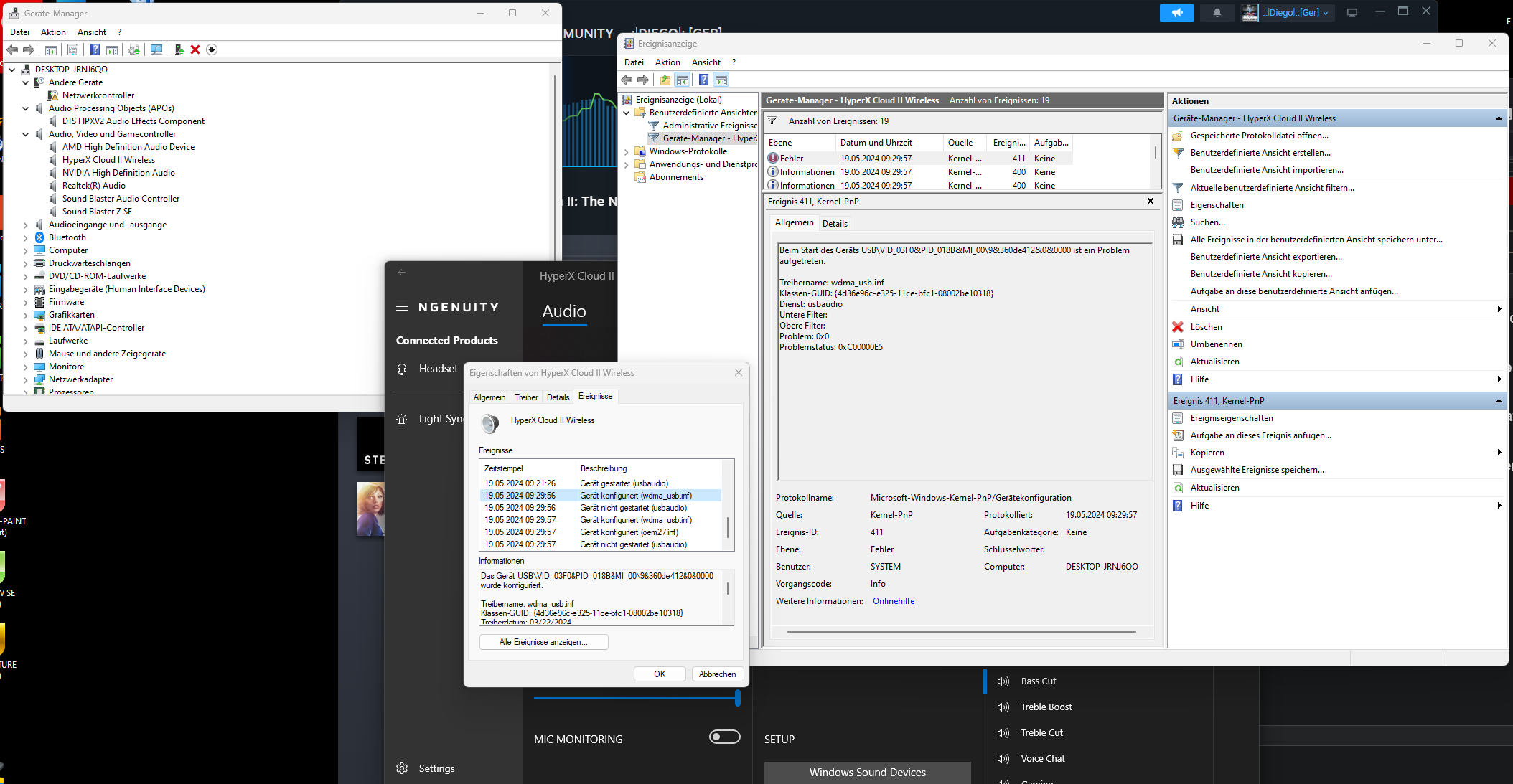Select 'Gerät gestartet (usbaudio)' event row
This screenshot has width=1513, height=784.
[x=600, y=483]
